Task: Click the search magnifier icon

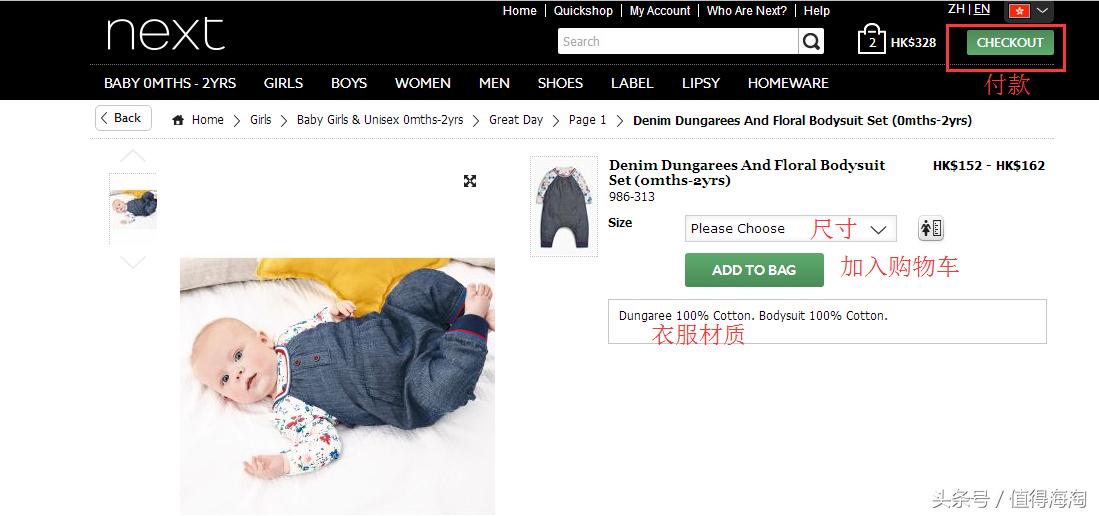Action: click(811, 41)
